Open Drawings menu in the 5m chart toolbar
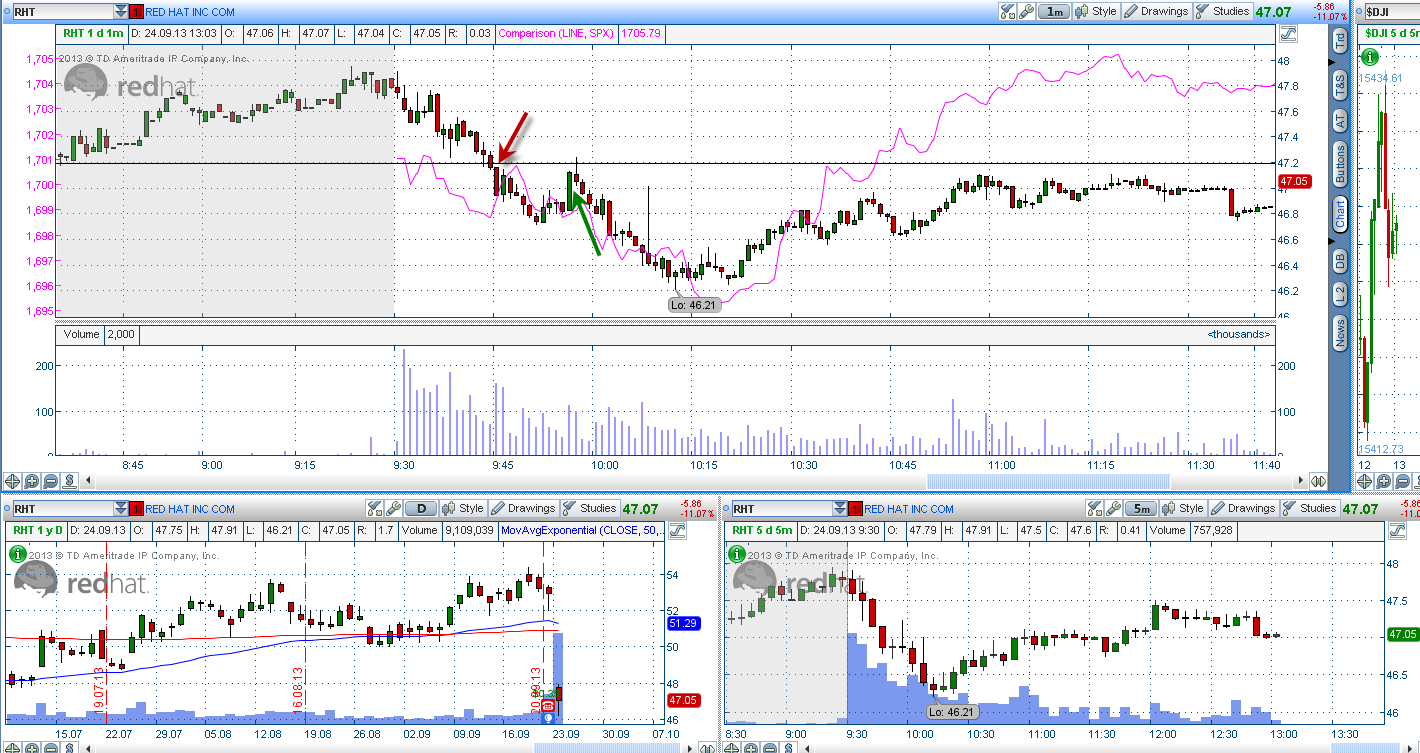Screen dimensions: 1420x753 [1244, 508]
